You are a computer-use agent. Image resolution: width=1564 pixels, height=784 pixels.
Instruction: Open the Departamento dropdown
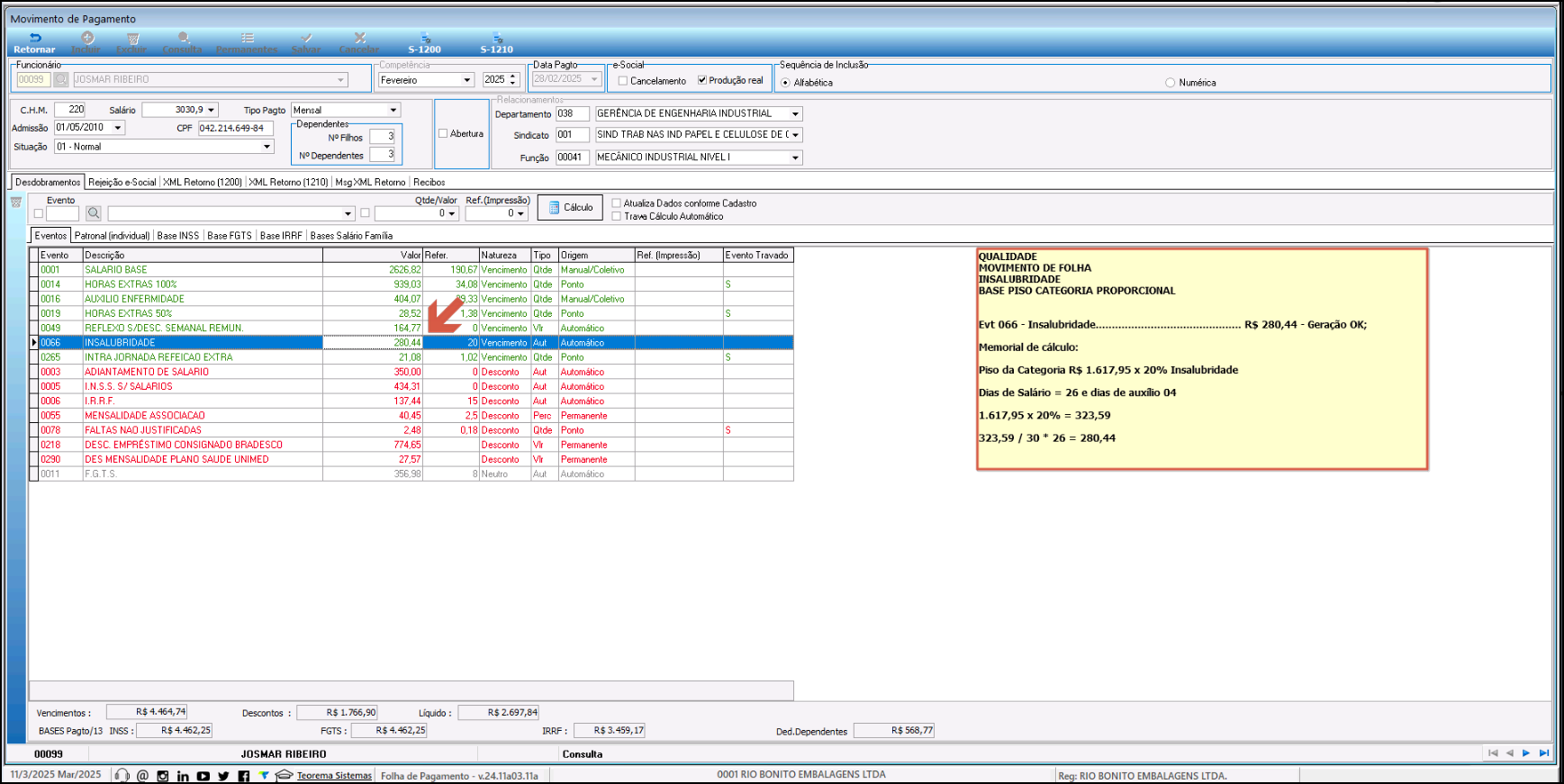click(x=795, y=114)
